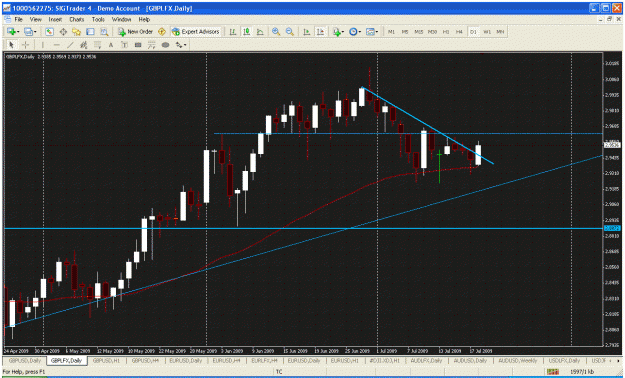The height and width of the screenshot is (378, 625).
Task: Click the connection status 1597/1 kb indicator
Action: (x=583, y=372)
